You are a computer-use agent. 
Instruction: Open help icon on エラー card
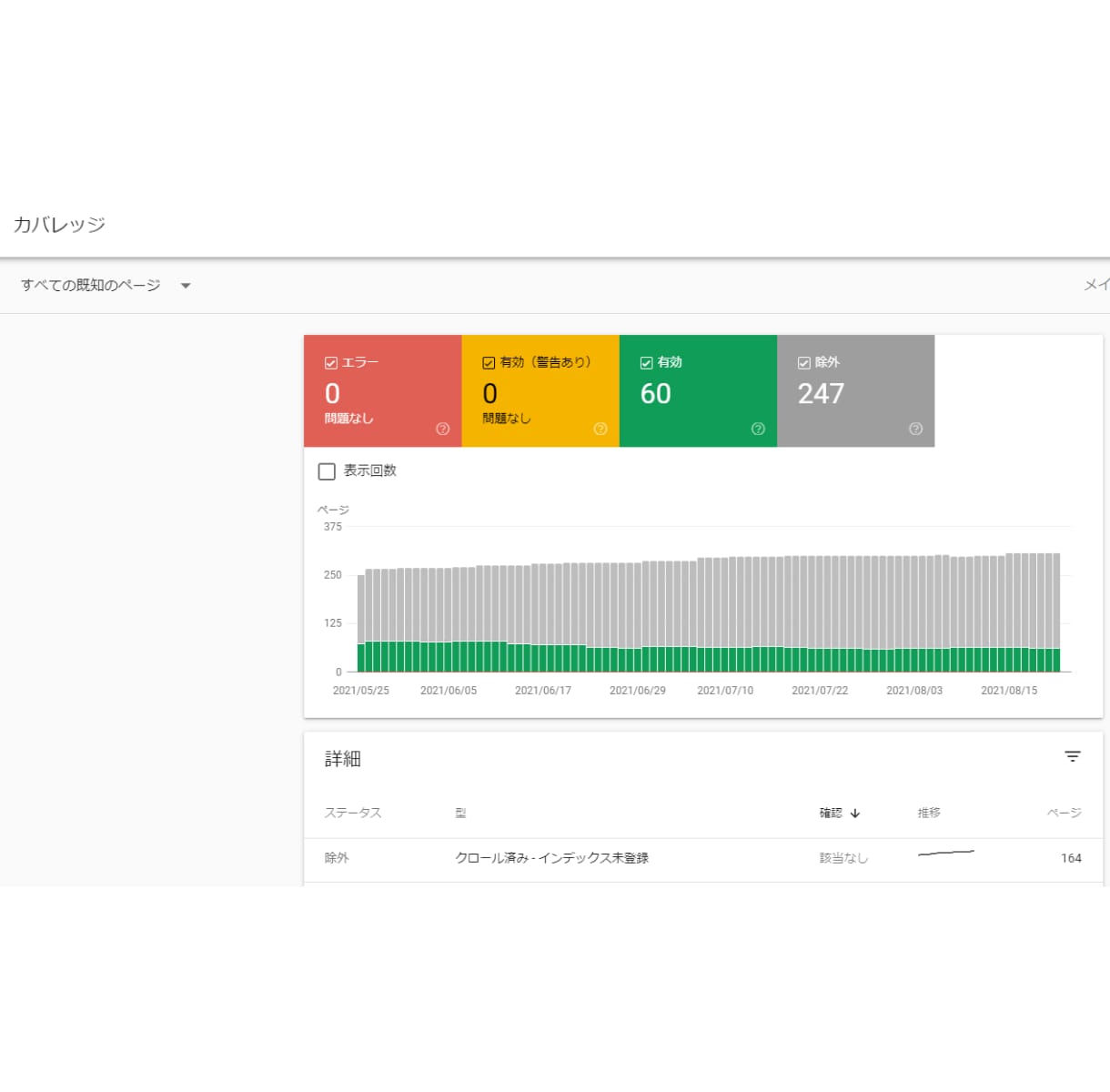click(443, 429)
